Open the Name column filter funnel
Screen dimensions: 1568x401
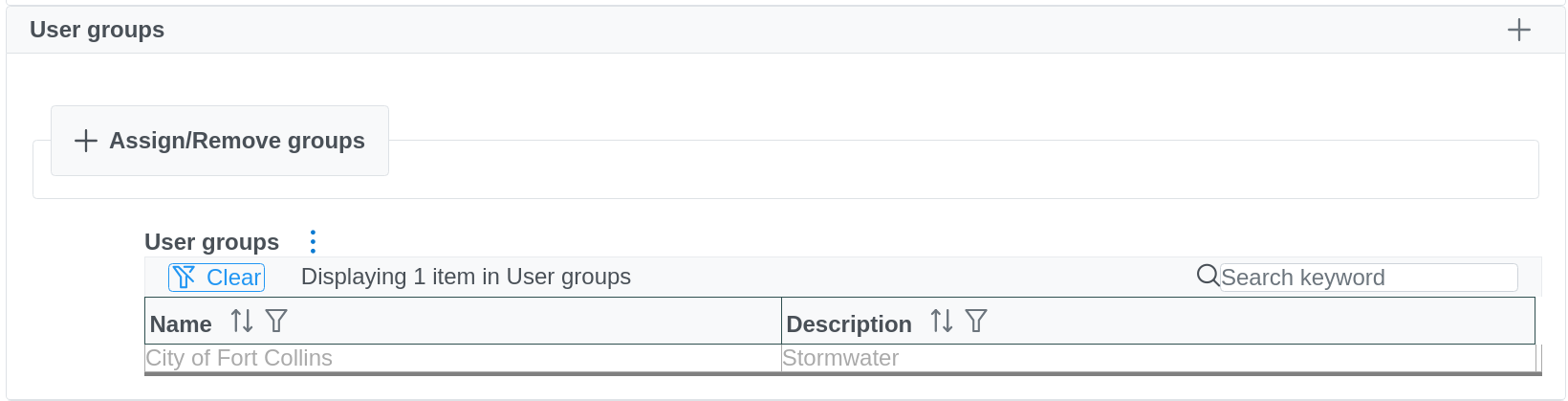point(276,322)
